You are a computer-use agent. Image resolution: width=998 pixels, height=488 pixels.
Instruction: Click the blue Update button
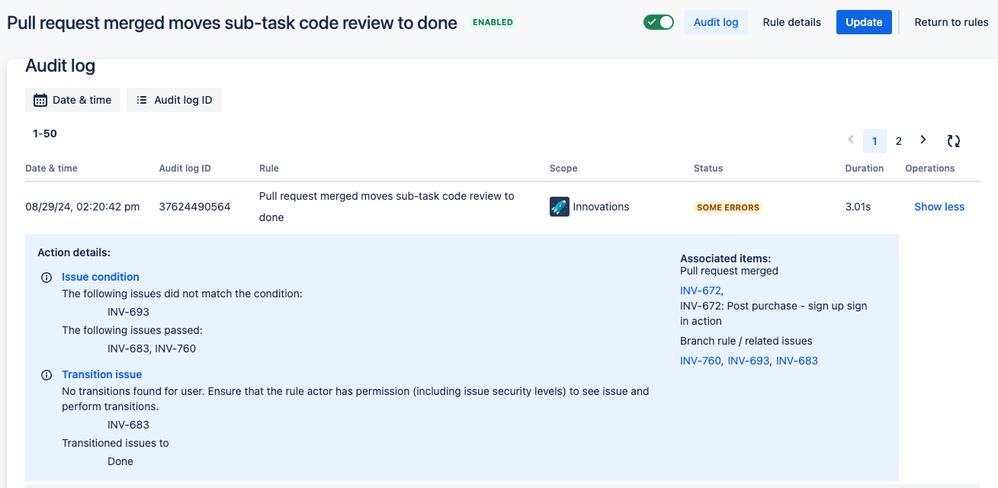[864, 22]
